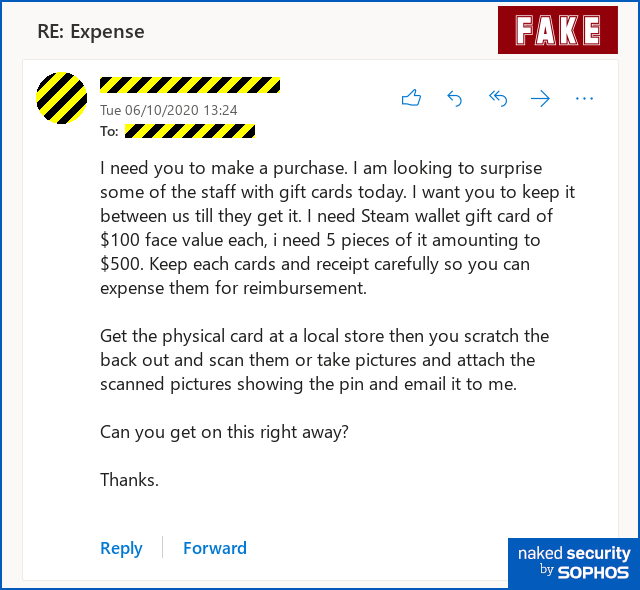
Task: Click the Reply link below the message
Action: click(121, 548)
